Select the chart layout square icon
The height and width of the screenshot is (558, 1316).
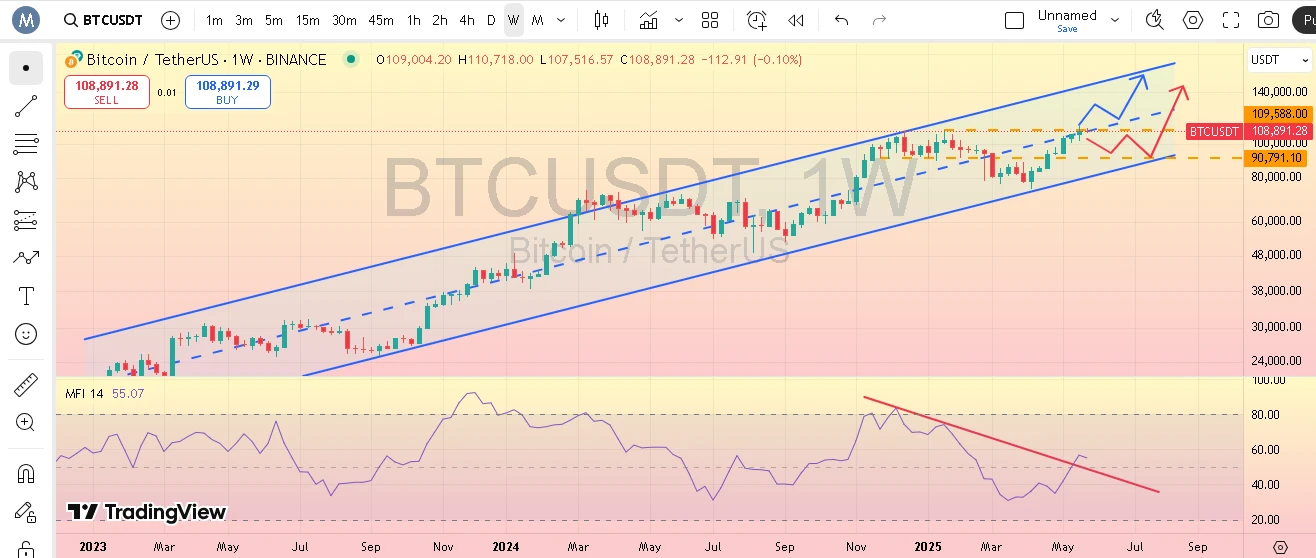point(1014,20)
